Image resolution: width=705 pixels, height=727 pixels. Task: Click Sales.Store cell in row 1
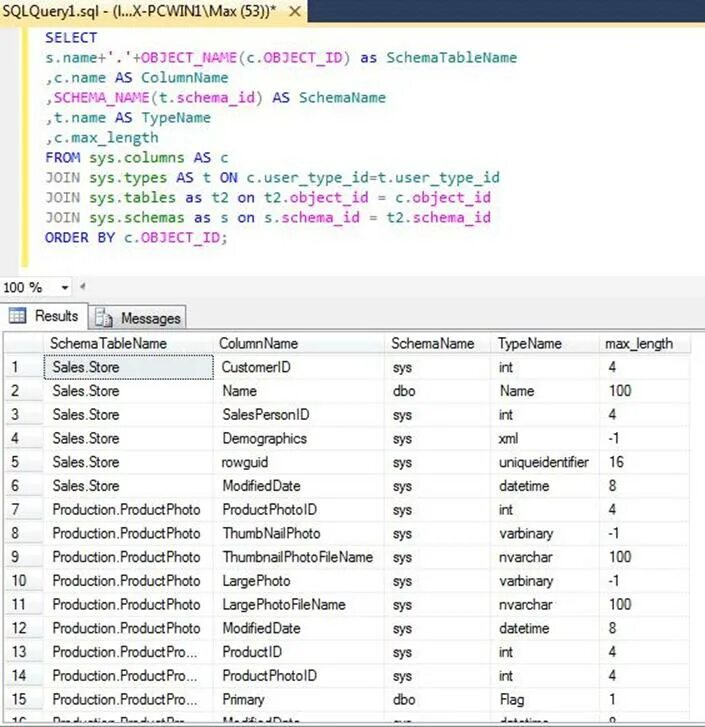[128, 367]
